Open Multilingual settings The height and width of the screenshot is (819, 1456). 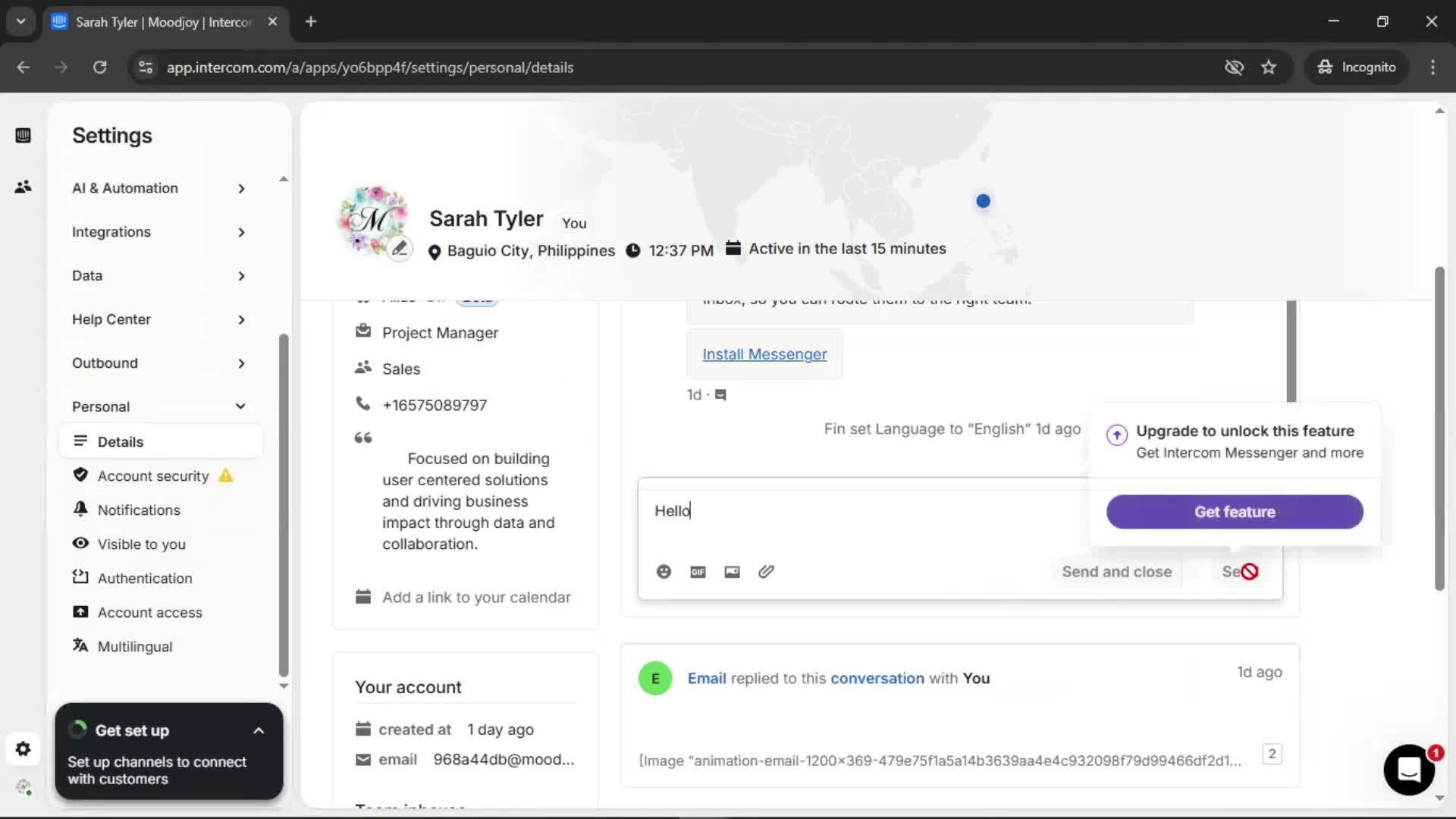coord(134,647)
